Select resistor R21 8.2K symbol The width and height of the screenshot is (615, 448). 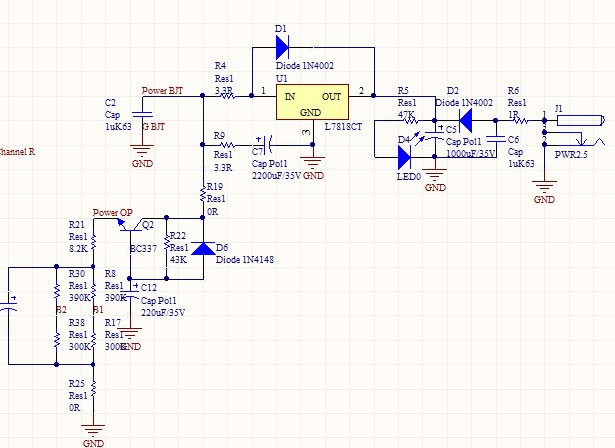93,243
